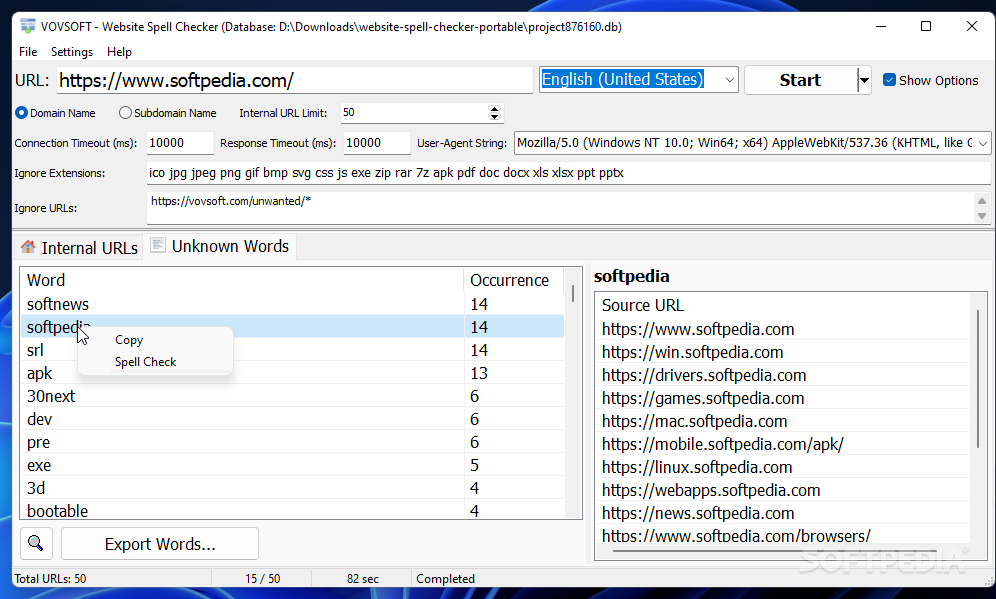Click the Occurrence column header

click(x=514, y=280)
